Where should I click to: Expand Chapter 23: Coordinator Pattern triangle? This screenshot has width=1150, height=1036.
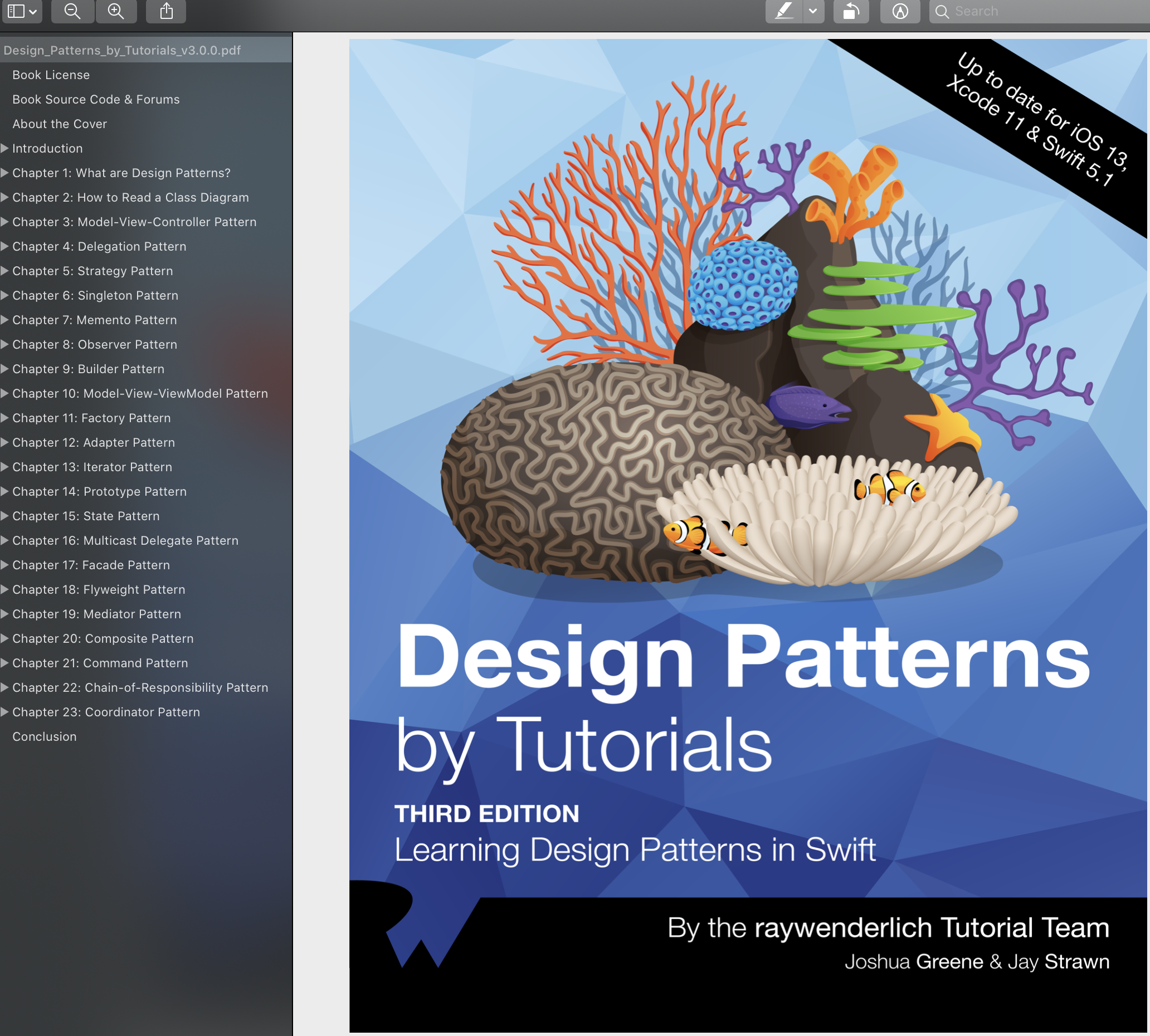coord(4,711)
